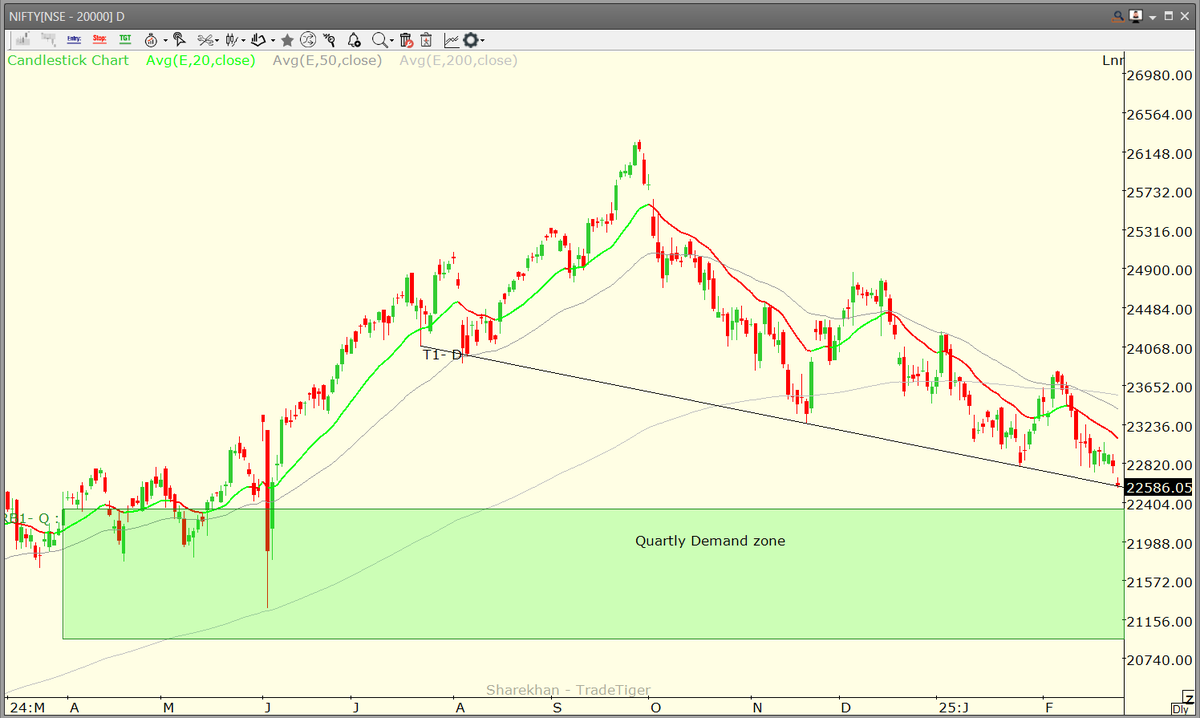Screen dimensions: 1200x718
Task: Click the trash bin delete drawing icon
Action: point(406,40)
